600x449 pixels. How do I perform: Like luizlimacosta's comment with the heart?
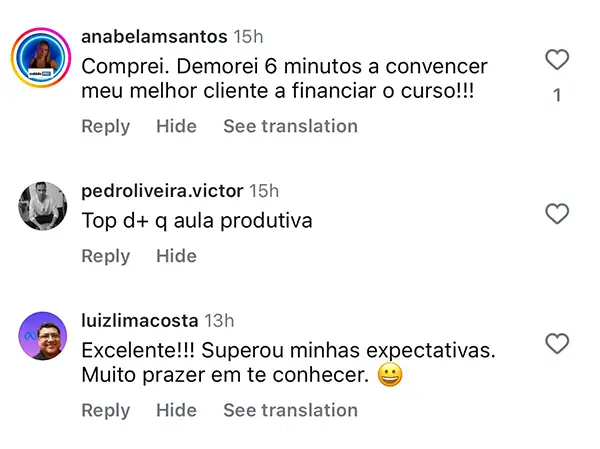point(557,345)
